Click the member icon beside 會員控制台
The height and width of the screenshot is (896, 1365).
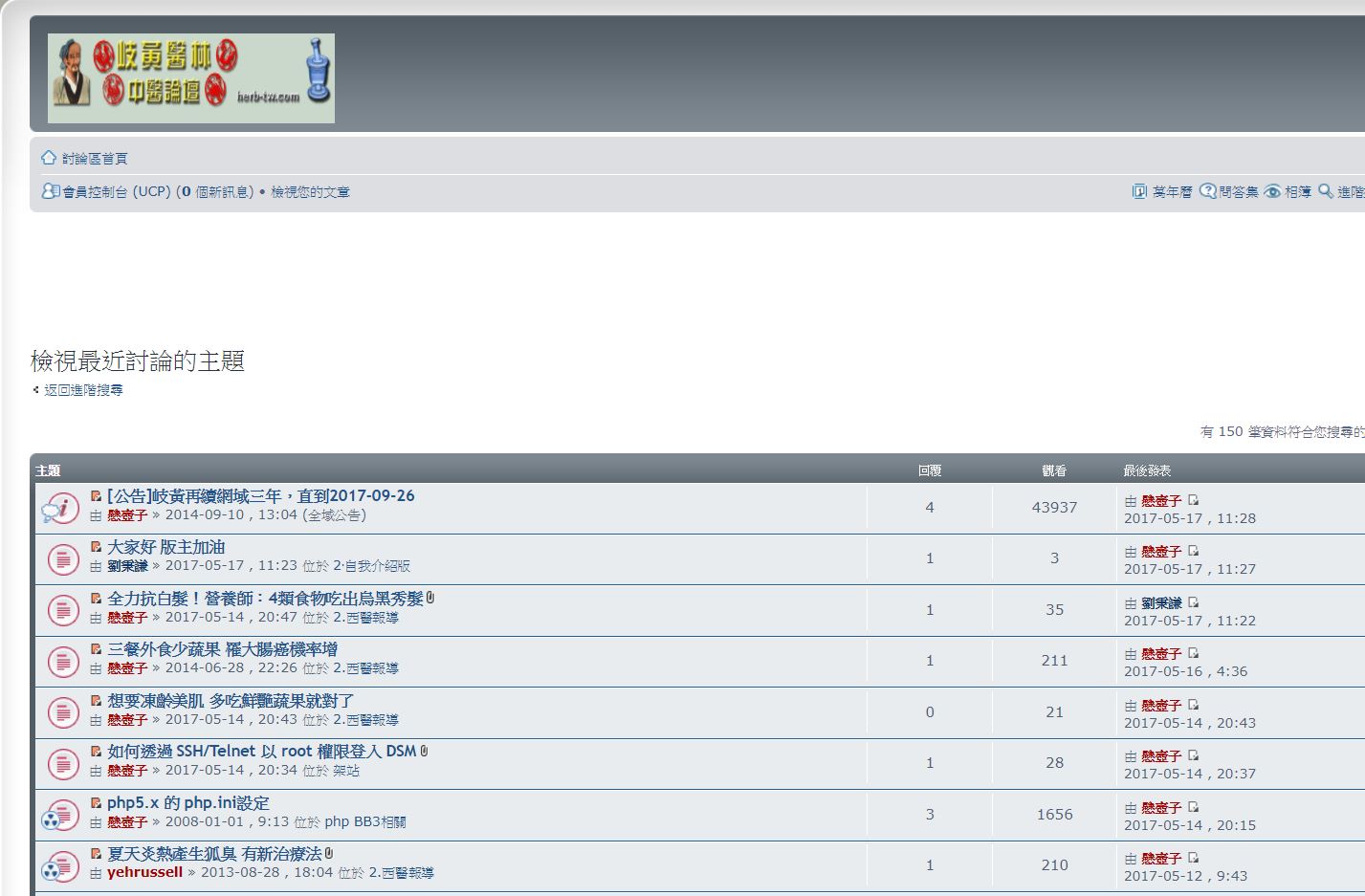pyautogui.click(x=50, y=191)
